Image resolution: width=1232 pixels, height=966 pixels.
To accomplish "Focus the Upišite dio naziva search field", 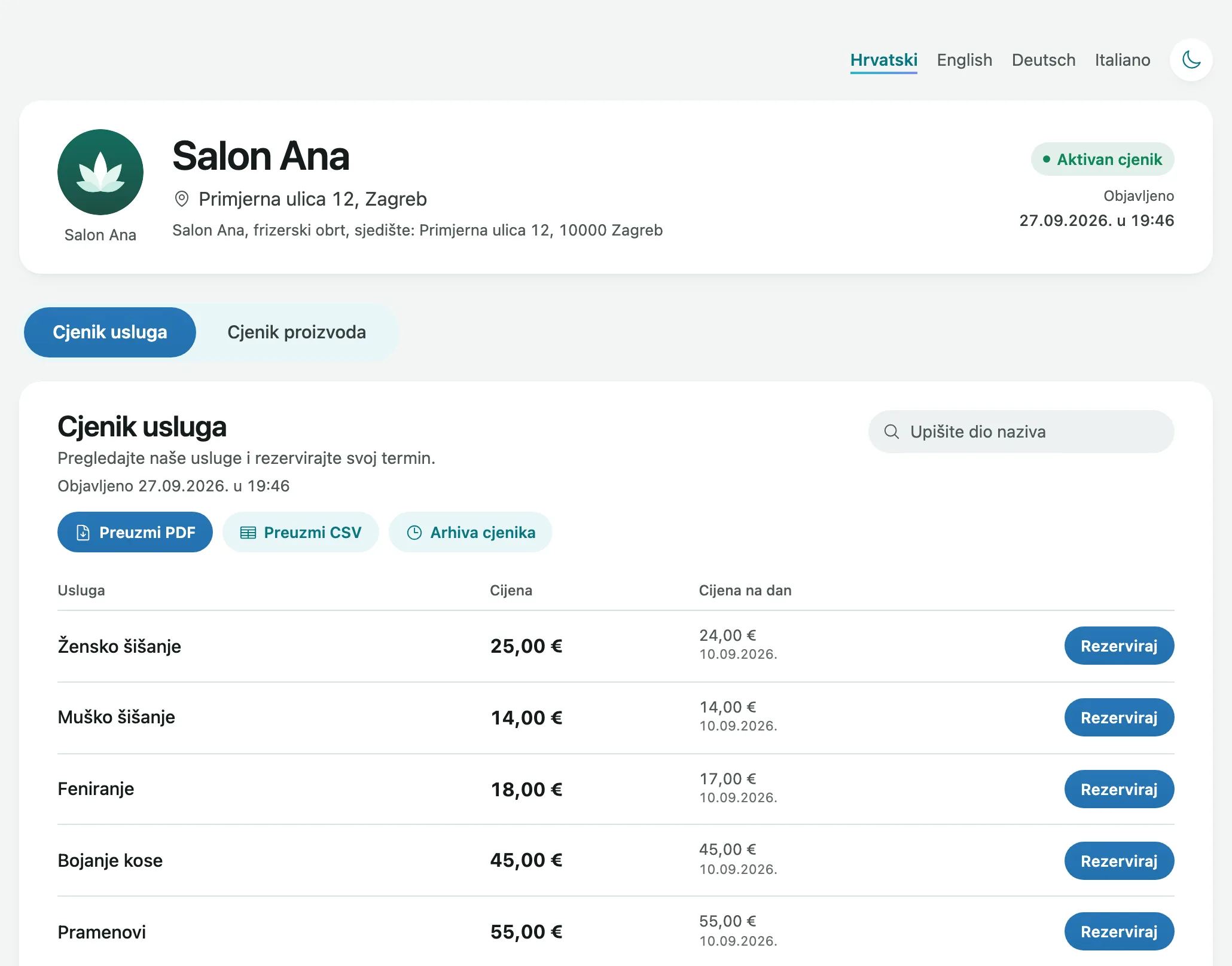I will [1021, 432].
